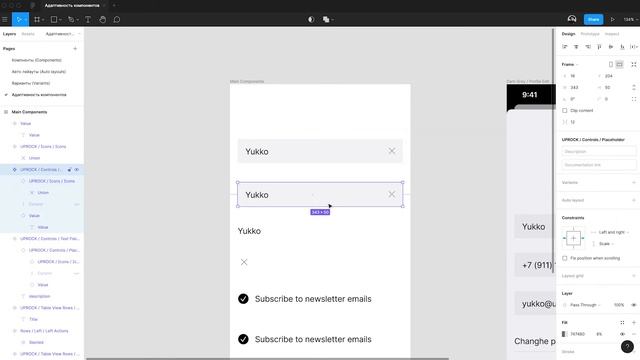This screenshot has width=640, height=360.
Task: Open the Left and right constraint dropdown
Action: coord(613,232)
